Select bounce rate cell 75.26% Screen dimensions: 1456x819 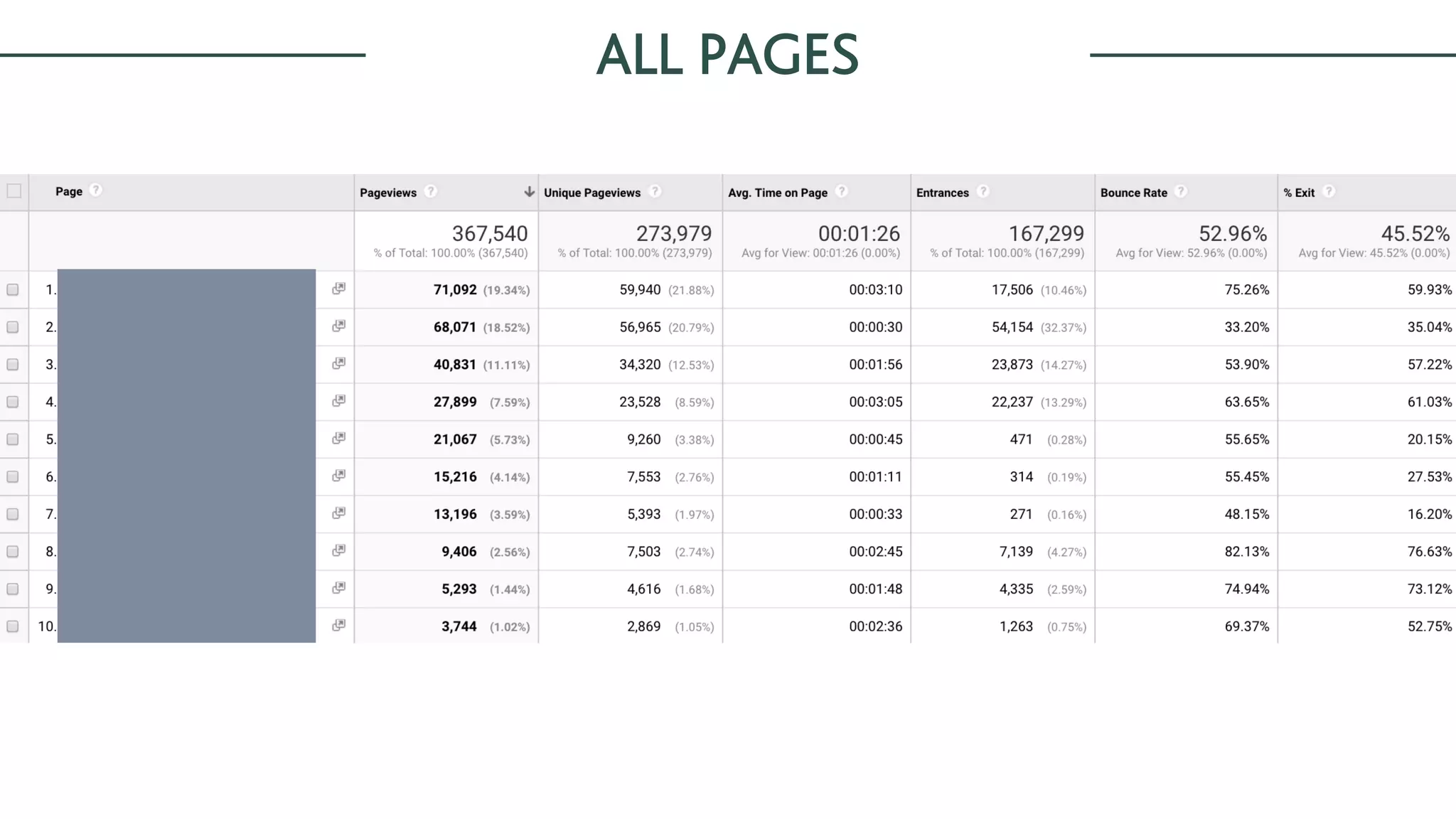pos(1247,289)
